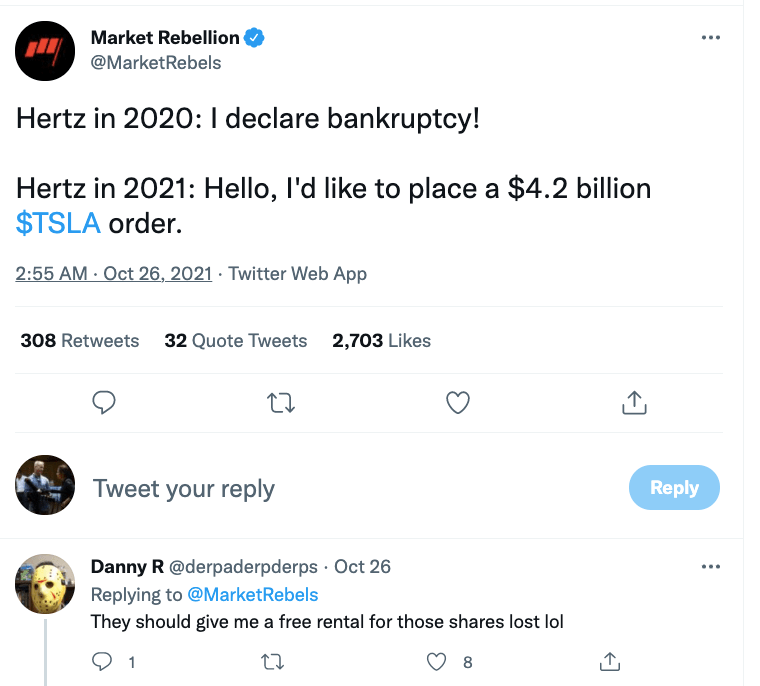Like the Market Rebellion tweet
760x686 pixels.
(457, 402)
